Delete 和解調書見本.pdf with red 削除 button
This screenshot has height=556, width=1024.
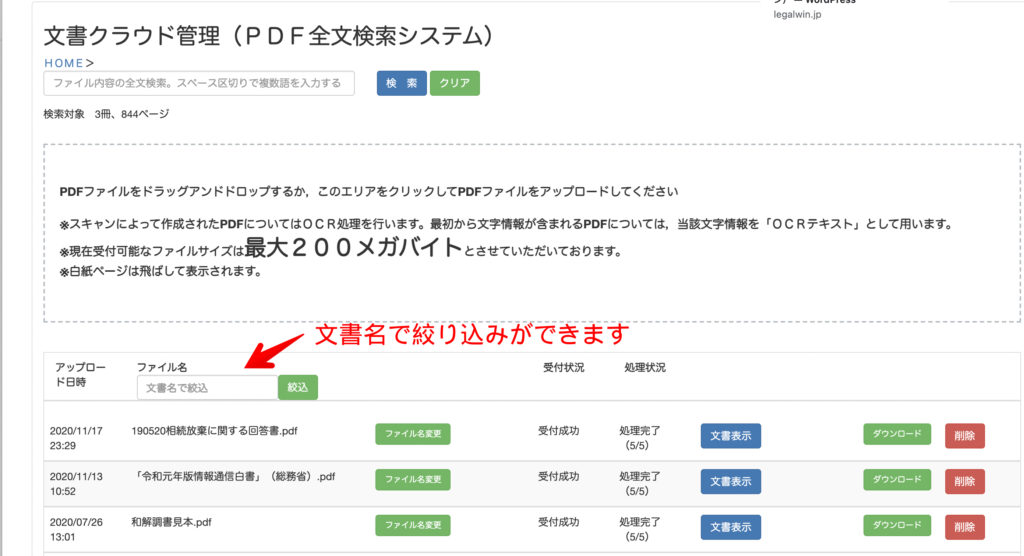(964, 527)
